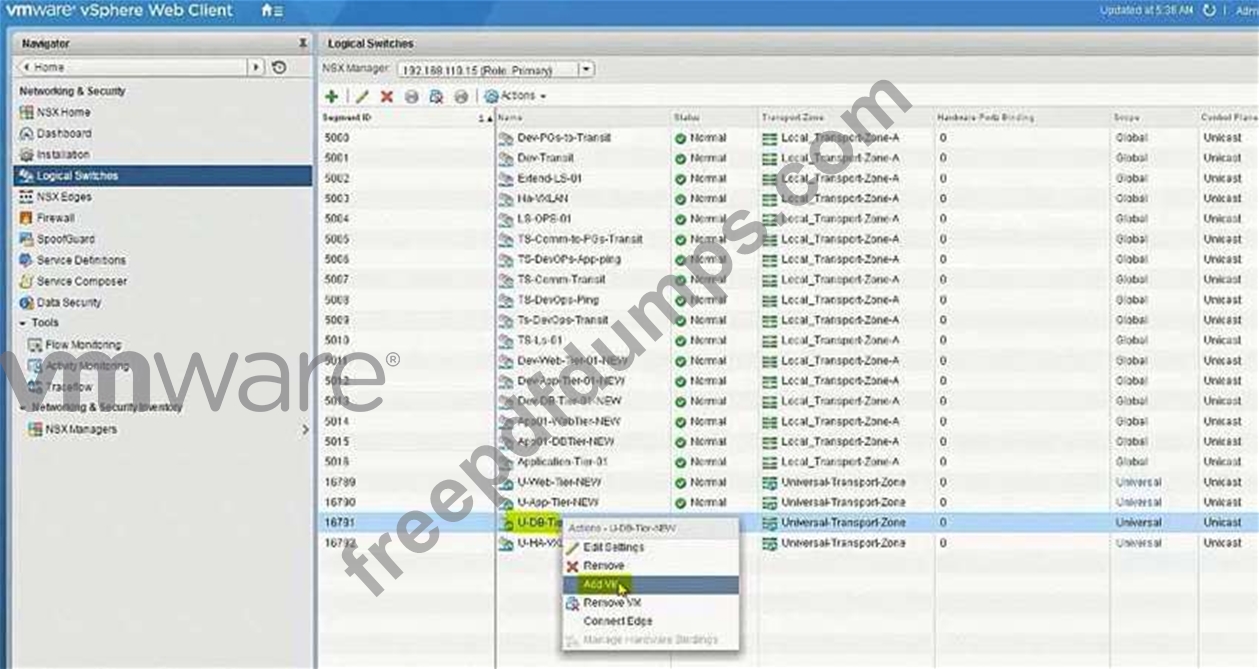1259x669 pixels.
Task: Select the U-Web-Tier-NEW logical switch
Action: point(558,482)
